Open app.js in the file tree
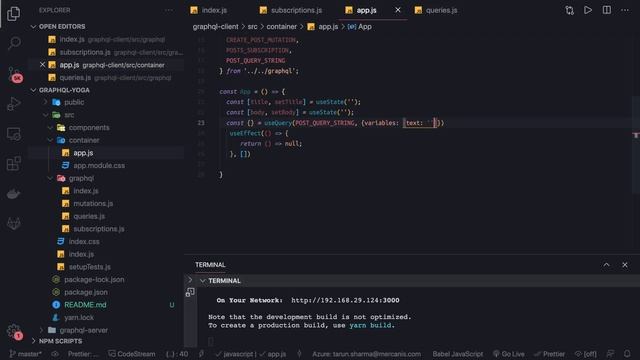Screen dimensions: 640x360 [83, 153]
